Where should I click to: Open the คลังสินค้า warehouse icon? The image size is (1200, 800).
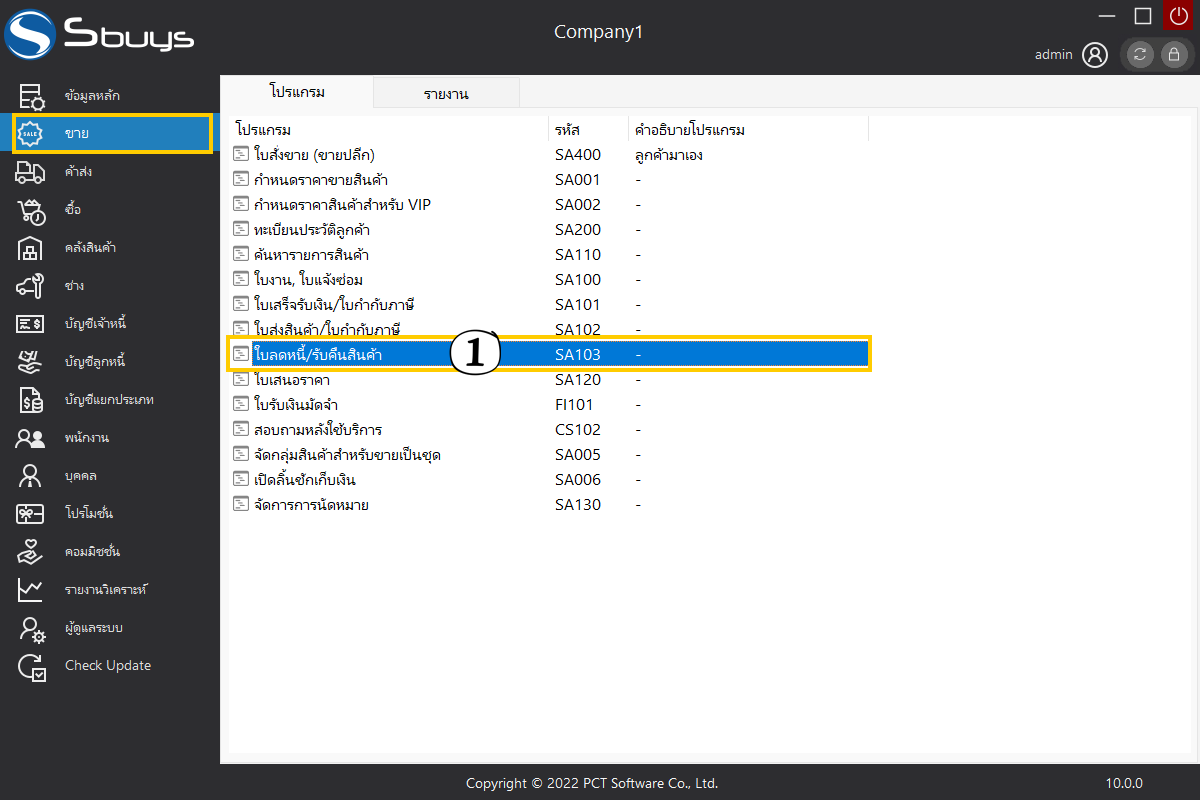point(31,248)
